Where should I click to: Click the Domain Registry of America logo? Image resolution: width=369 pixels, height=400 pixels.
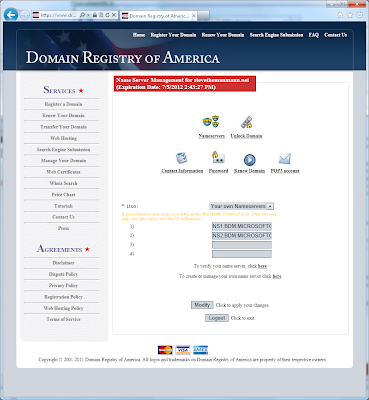123,57
